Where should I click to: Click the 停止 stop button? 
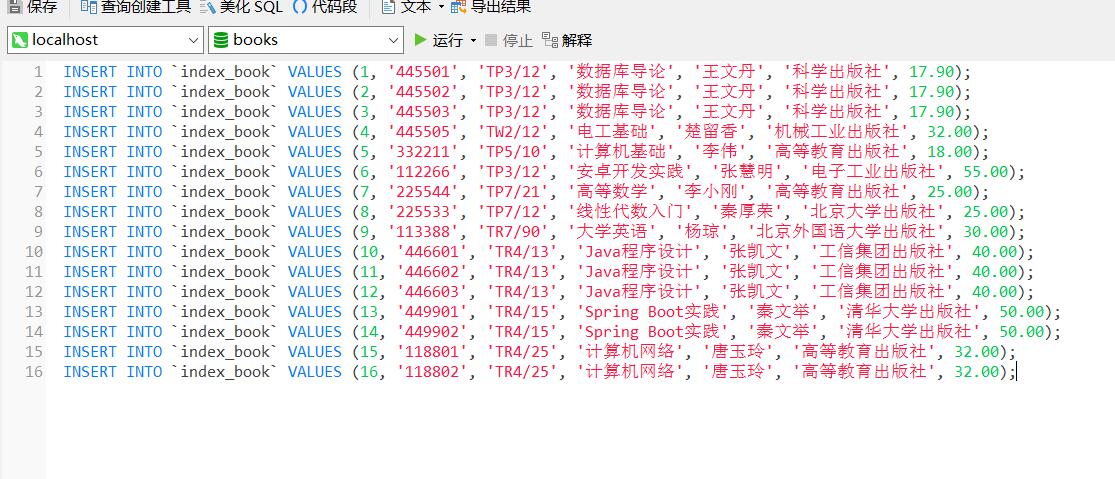click(x=508, y=41)
